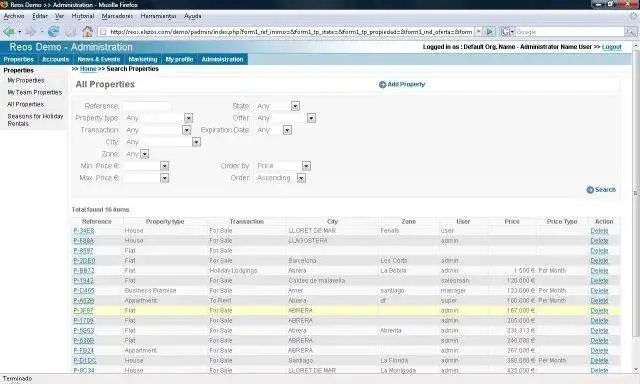Switch to the News & Events tab

click(99, 59)
